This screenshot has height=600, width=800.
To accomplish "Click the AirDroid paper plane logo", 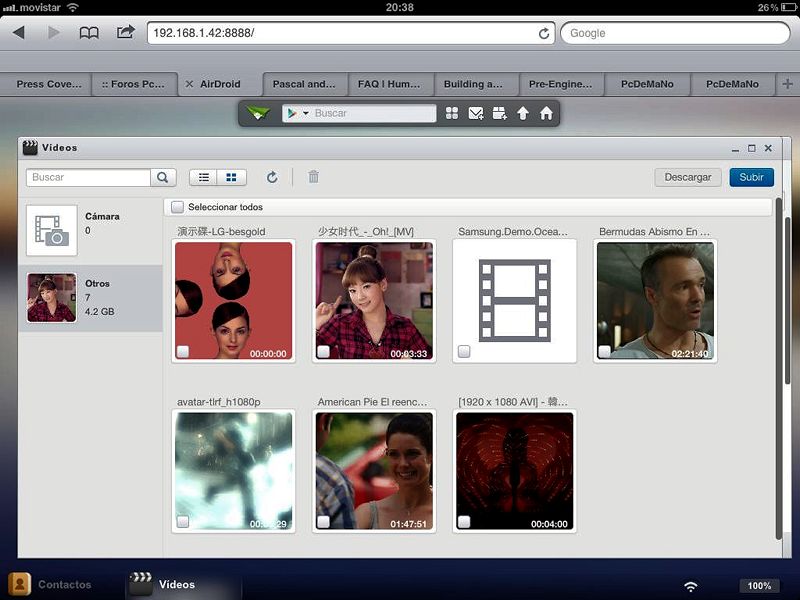I will coord(258,113).
